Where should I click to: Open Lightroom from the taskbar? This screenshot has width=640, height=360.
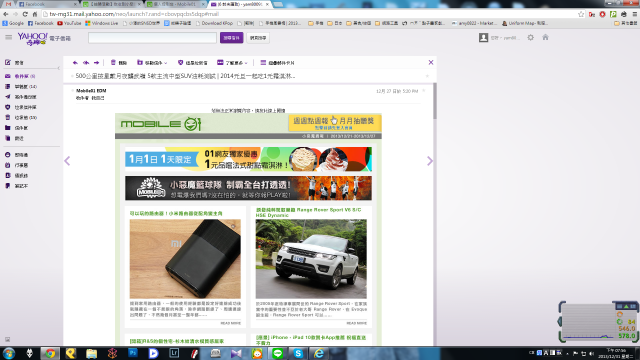pyautogui.click(x=174, y=353)
